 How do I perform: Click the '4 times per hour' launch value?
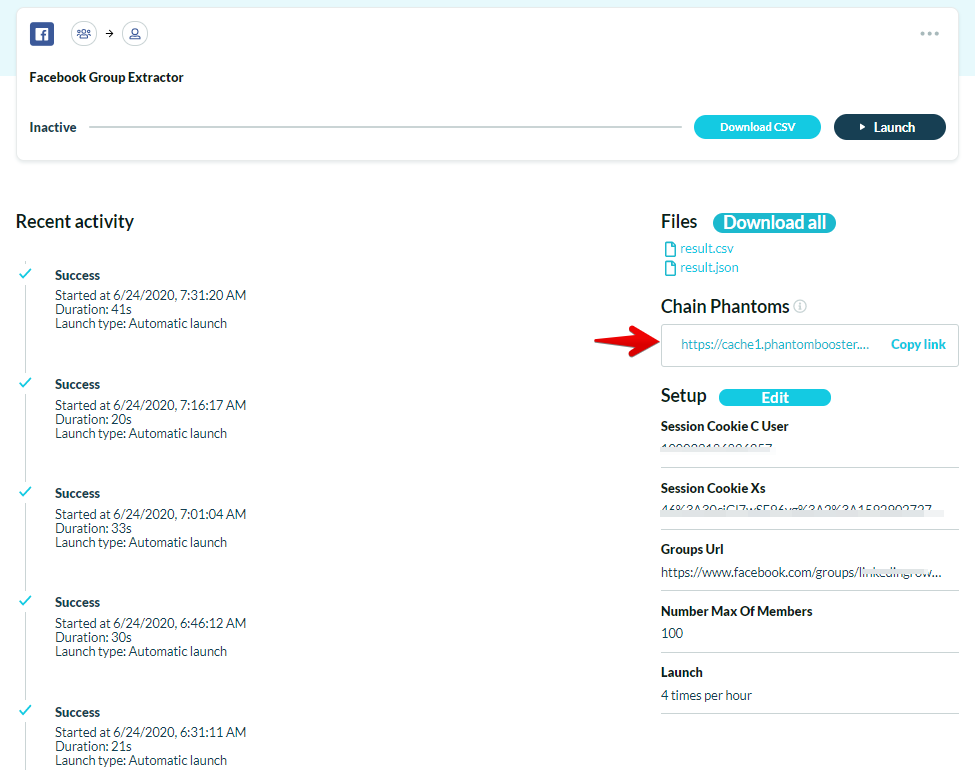[706, 695]
